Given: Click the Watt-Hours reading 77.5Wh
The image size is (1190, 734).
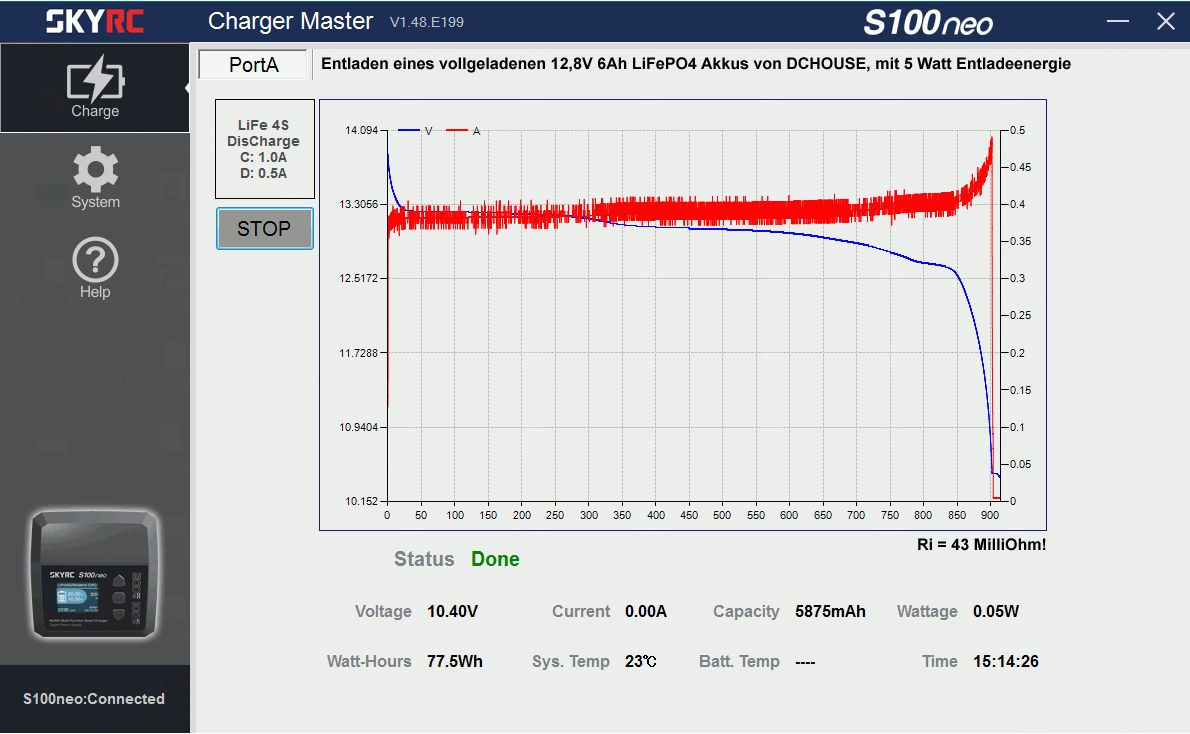Looking at the screenshot, I should point(455,662).
